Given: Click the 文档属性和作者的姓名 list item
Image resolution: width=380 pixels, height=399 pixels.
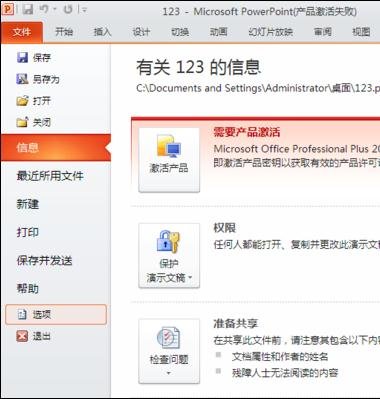Looking at the screenshot, I should pyautogui.click(x=280, y=357).
